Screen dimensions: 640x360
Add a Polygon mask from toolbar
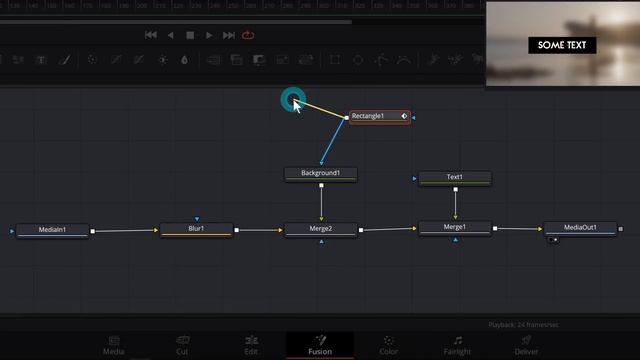tap(381, 60)
